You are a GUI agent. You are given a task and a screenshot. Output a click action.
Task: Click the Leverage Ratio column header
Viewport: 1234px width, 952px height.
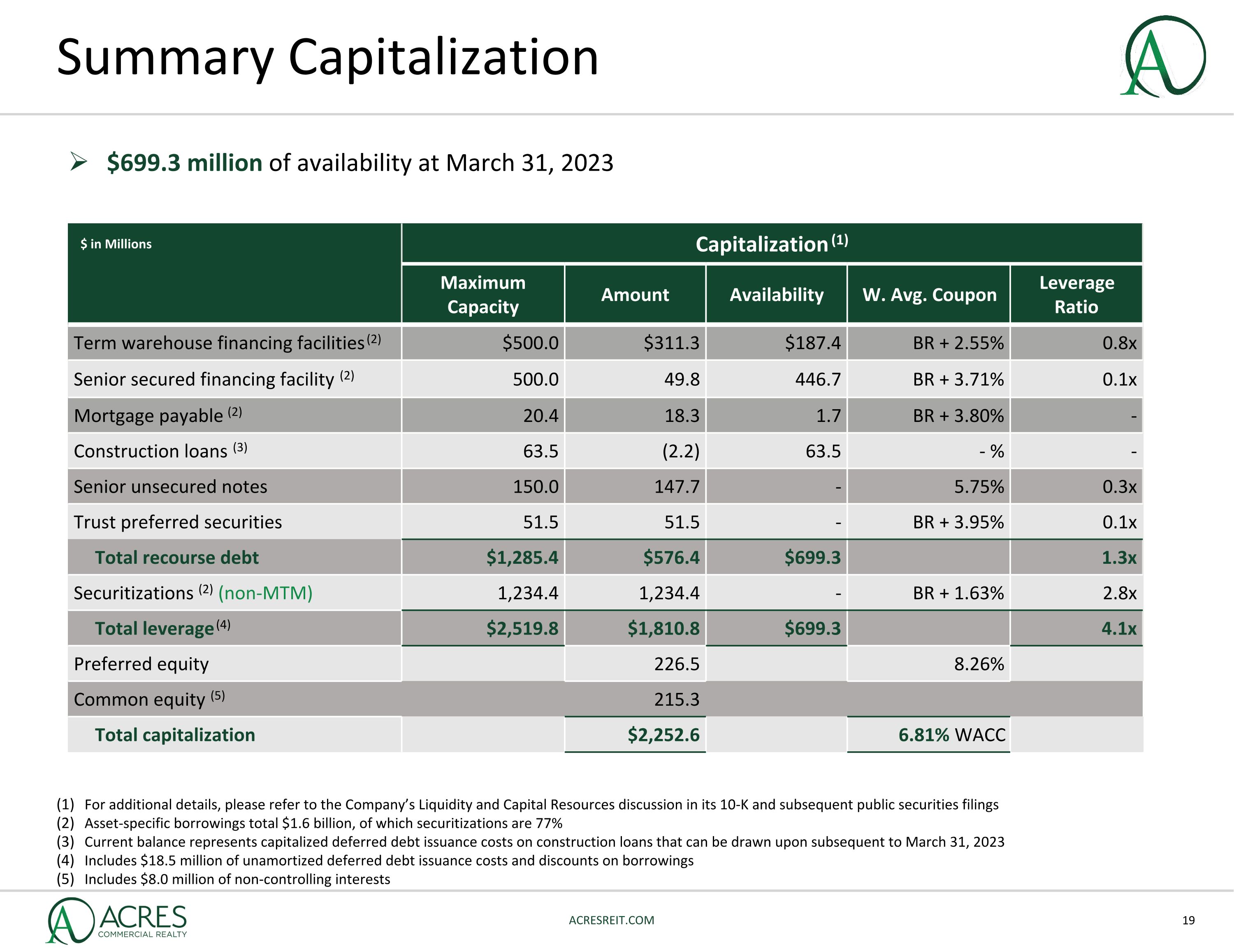coord(1076,294)
